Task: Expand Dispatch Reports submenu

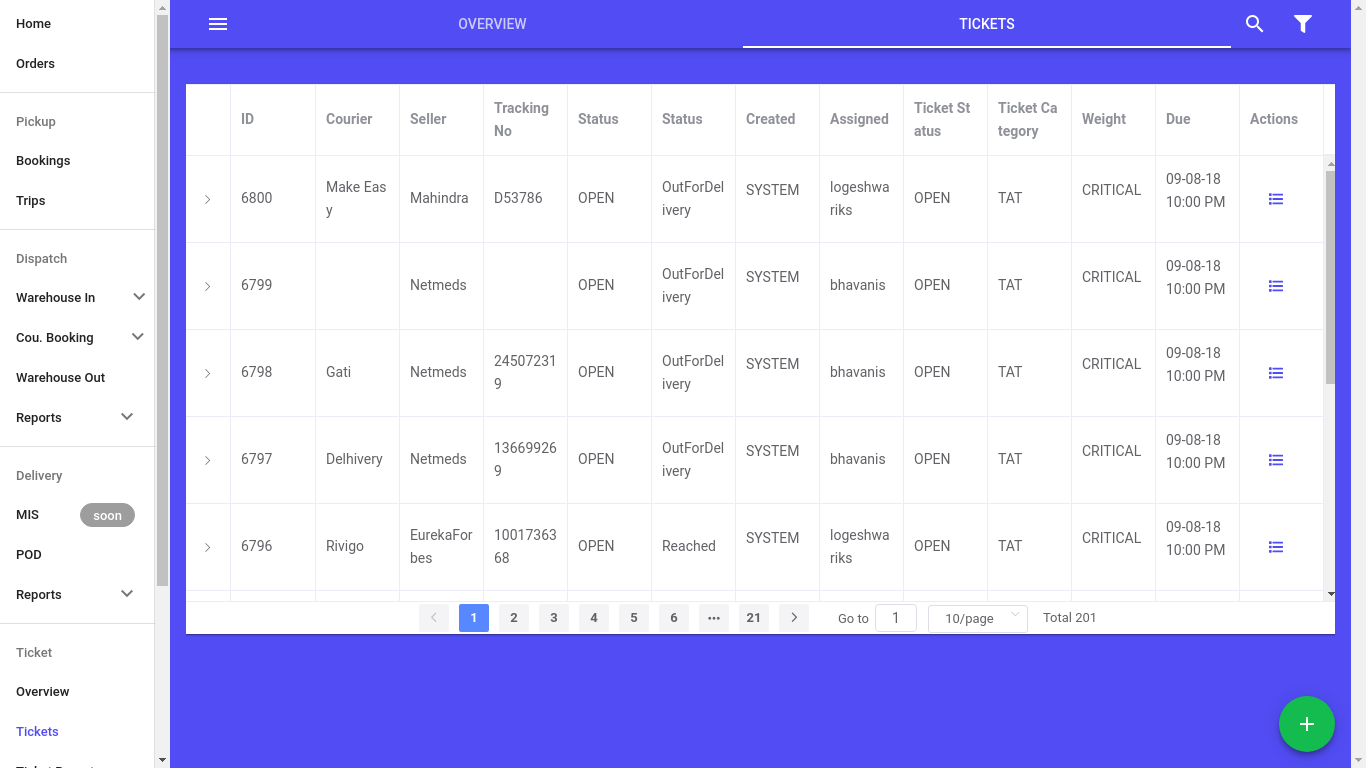Action: pyautogui.click(x=127, y=417)
